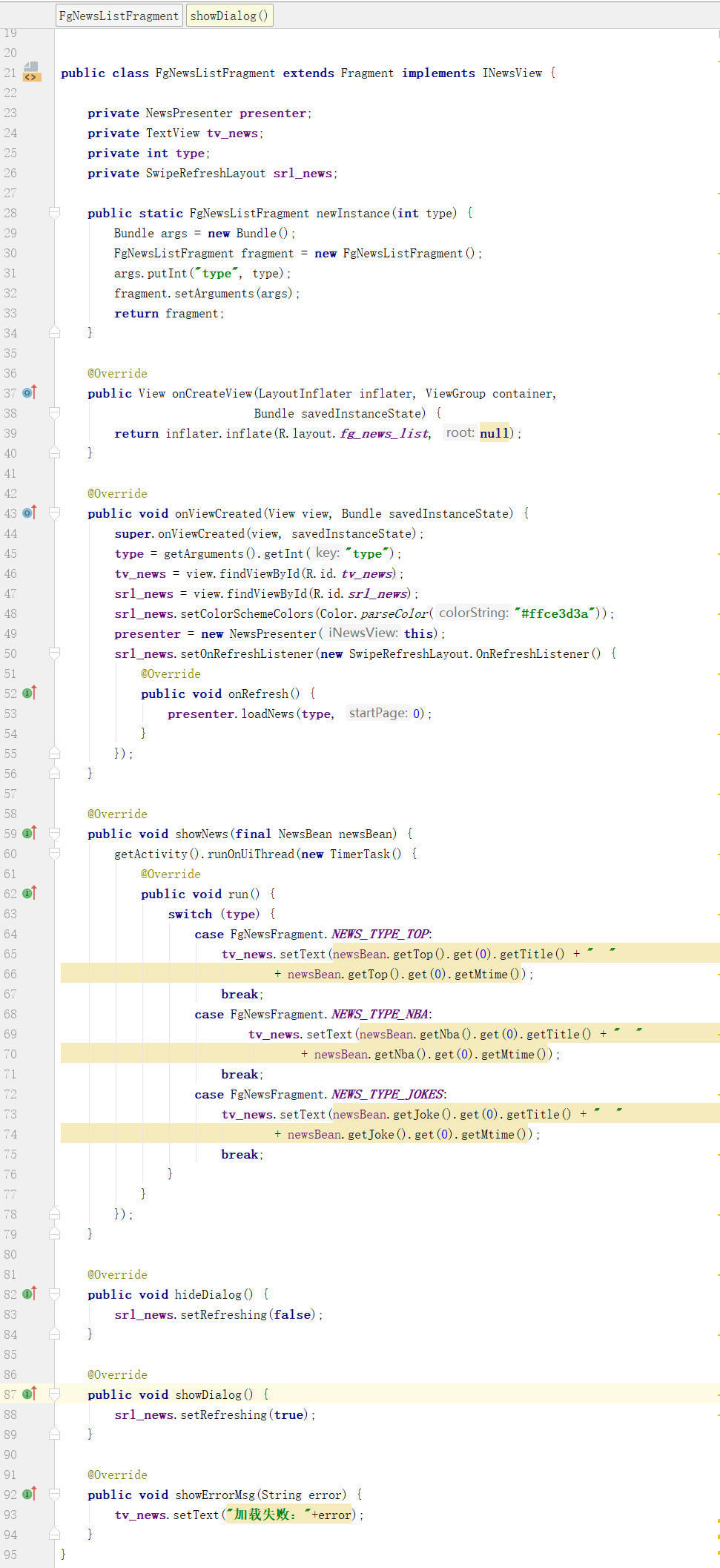
Task: Click the key: parameter hint on line 45
Action: pyautogui.click(x=327, y=553)
